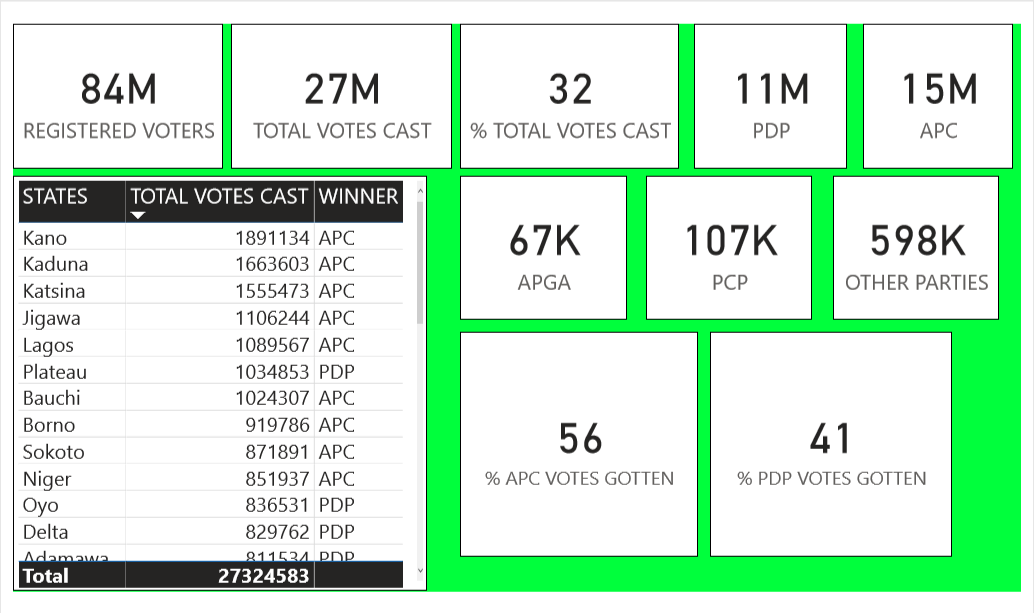Click the table's scroll-down arrow
The height and width of the screenshot is (613, 1034).
(419, 572)
